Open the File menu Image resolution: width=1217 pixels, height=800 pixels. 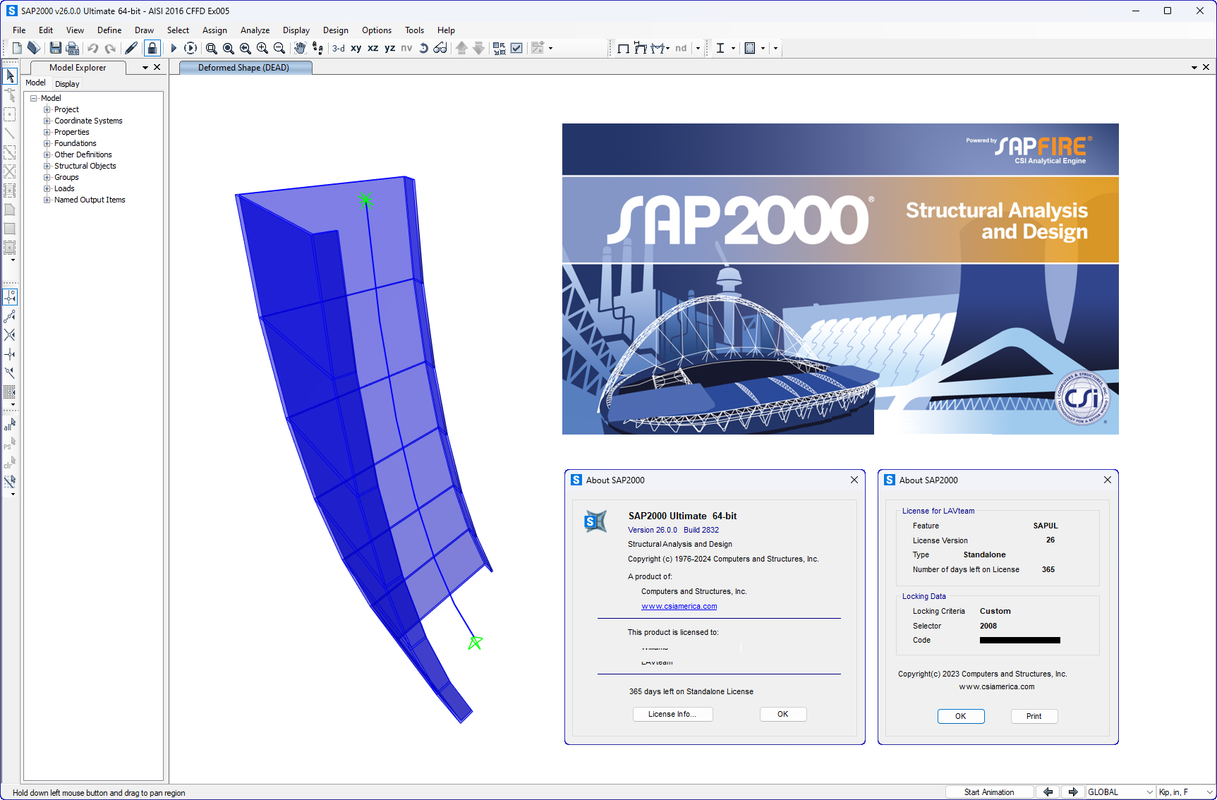click(19, 30)
